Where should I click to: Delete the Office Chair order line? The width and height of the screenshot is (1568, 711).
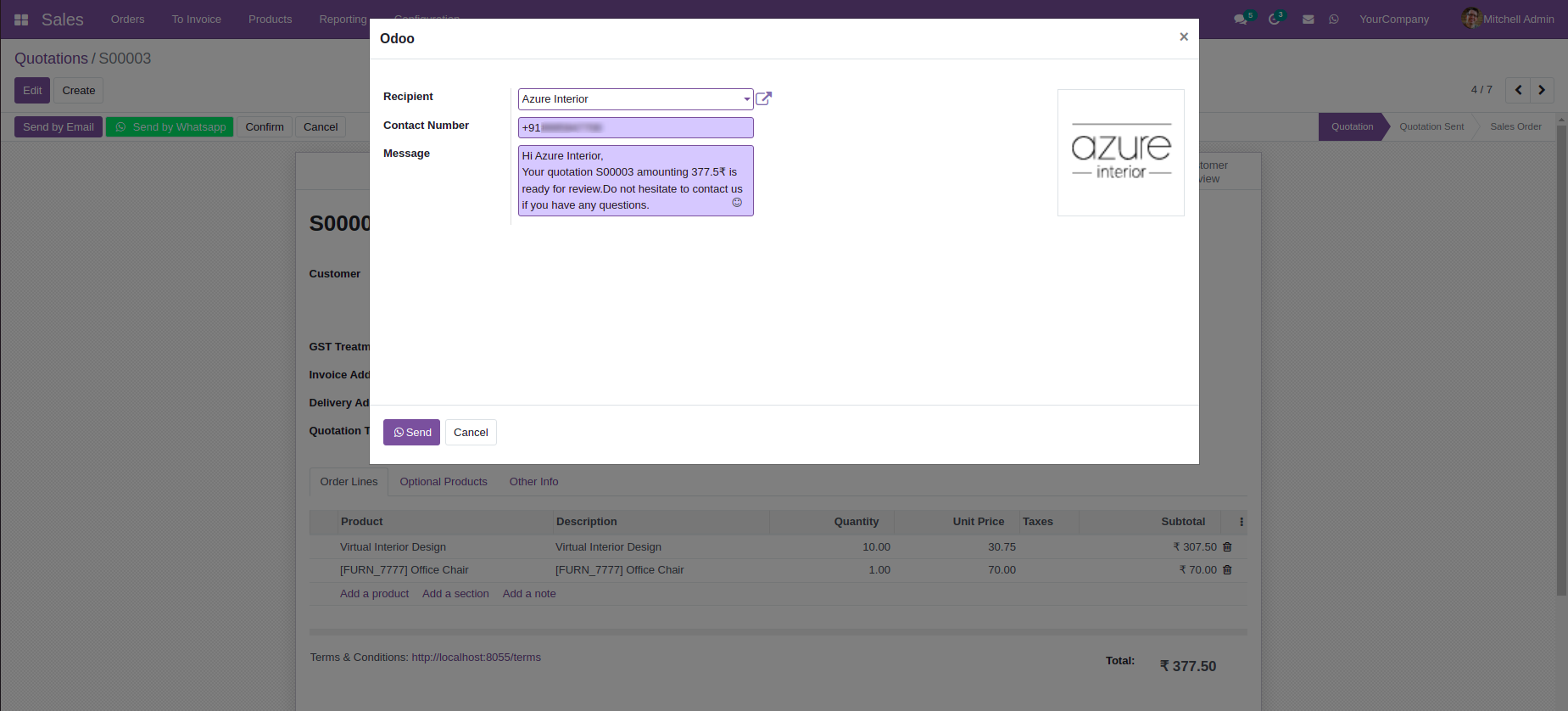coord(1227,570)
